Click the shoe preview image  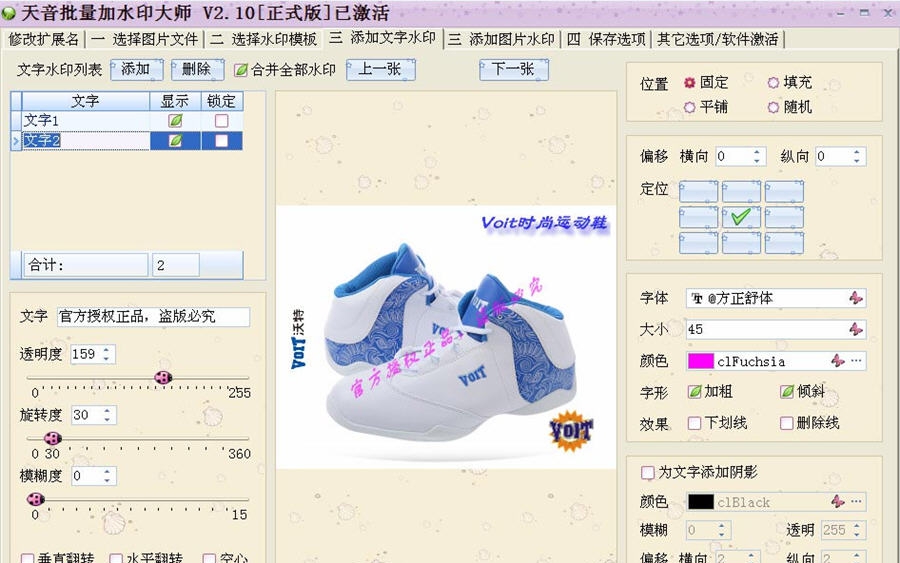pyautogui.click(x=446, y=337)
